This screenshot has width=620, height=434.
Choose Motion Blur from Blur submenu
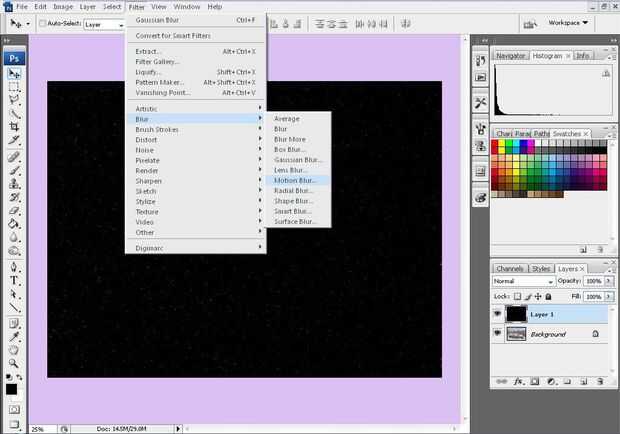coord(297,180)
